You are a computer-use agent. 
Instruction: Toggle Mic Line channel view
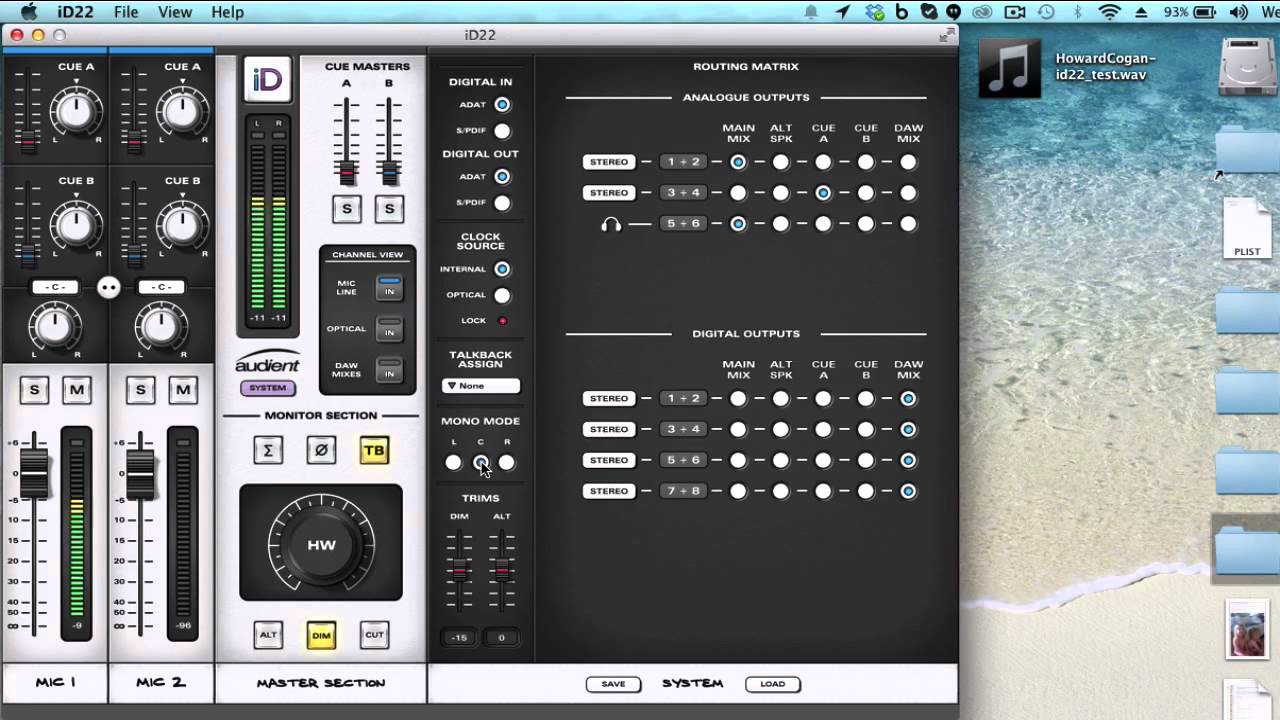tap(389, 287)
